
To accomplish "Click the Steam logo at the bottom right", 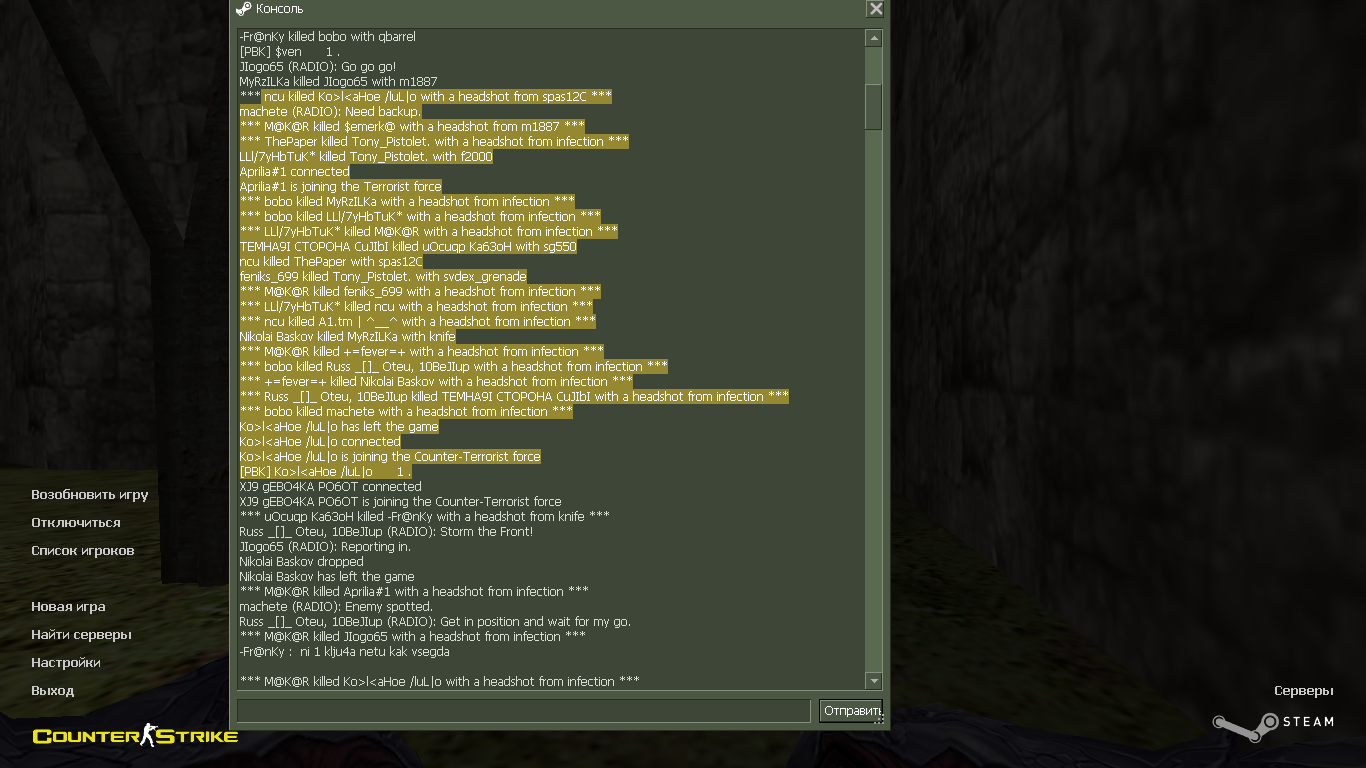I will pyautogui.click(x=1274, y=726).
